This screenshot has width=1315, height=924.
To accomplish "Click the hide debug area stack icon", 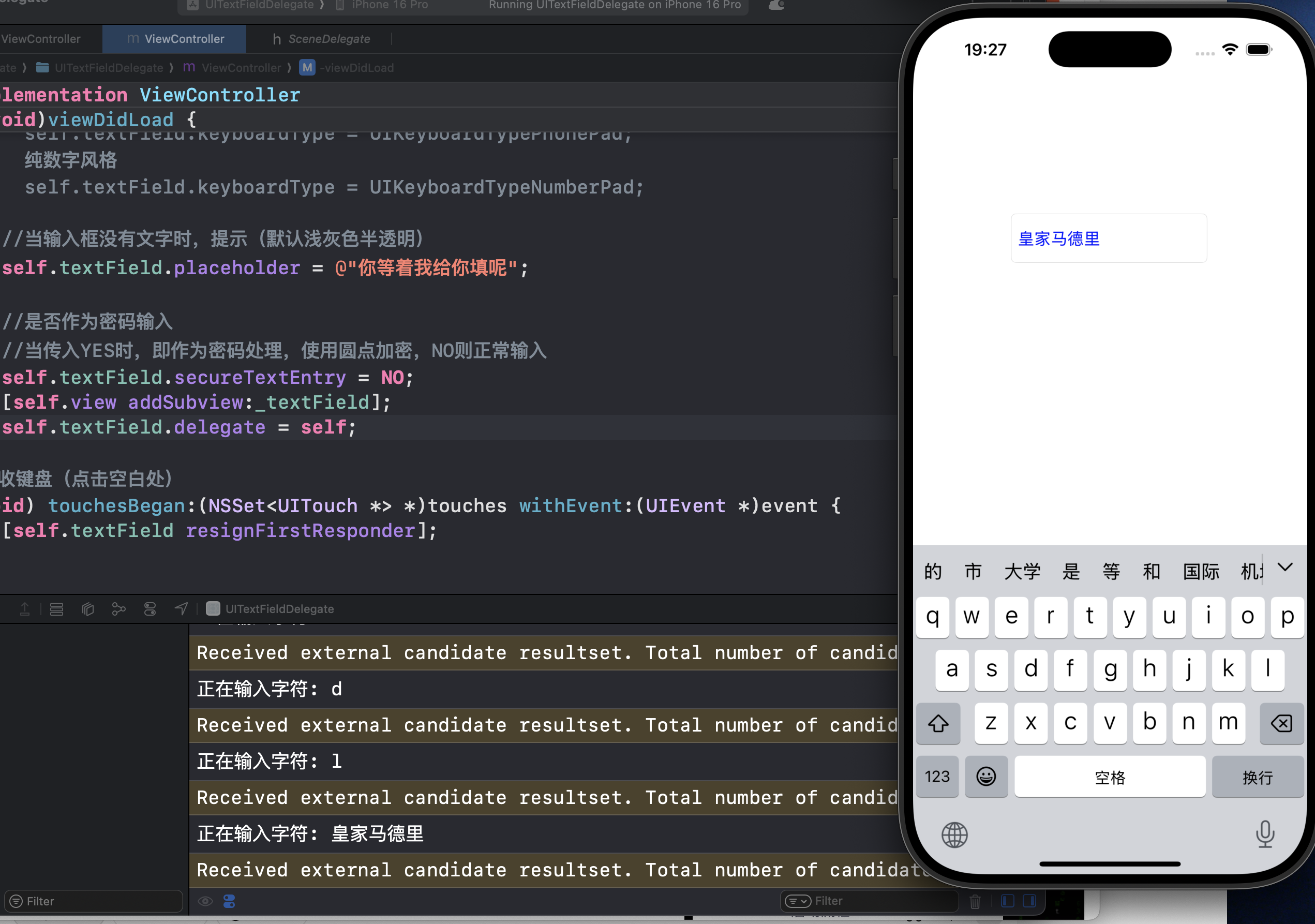I will [x=56, y=609].
